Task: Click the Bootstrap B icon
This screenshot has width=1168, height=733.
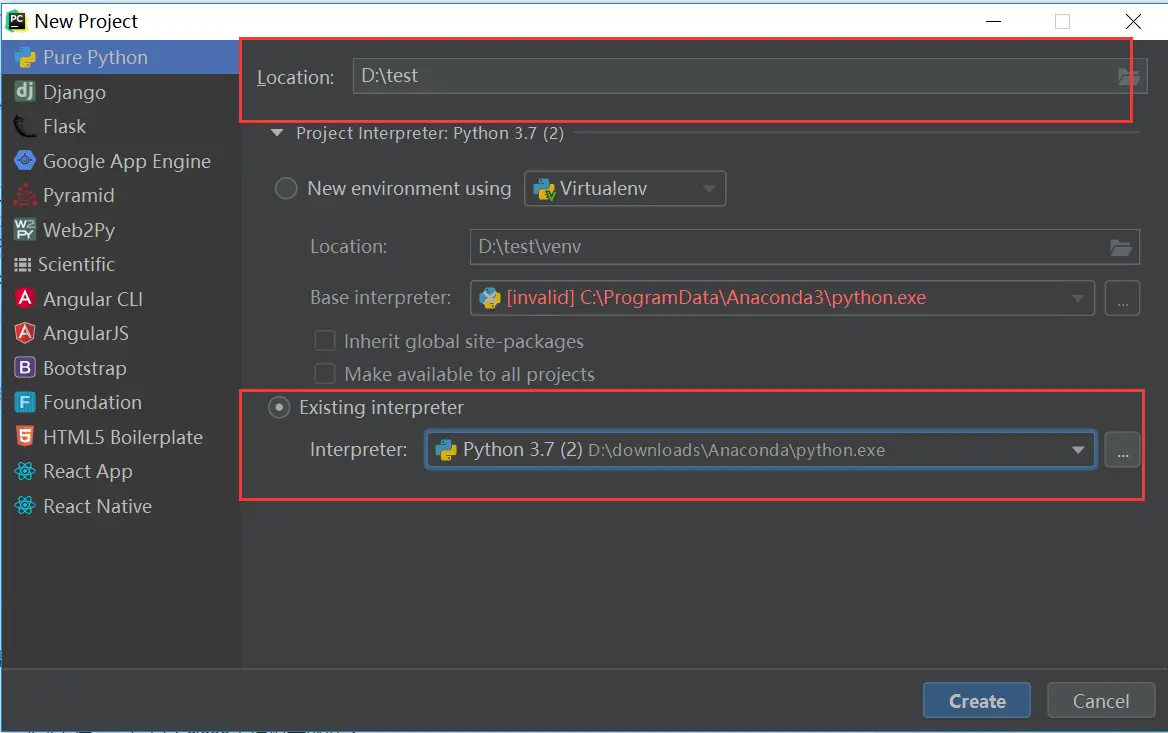Action: coord(25,367)
